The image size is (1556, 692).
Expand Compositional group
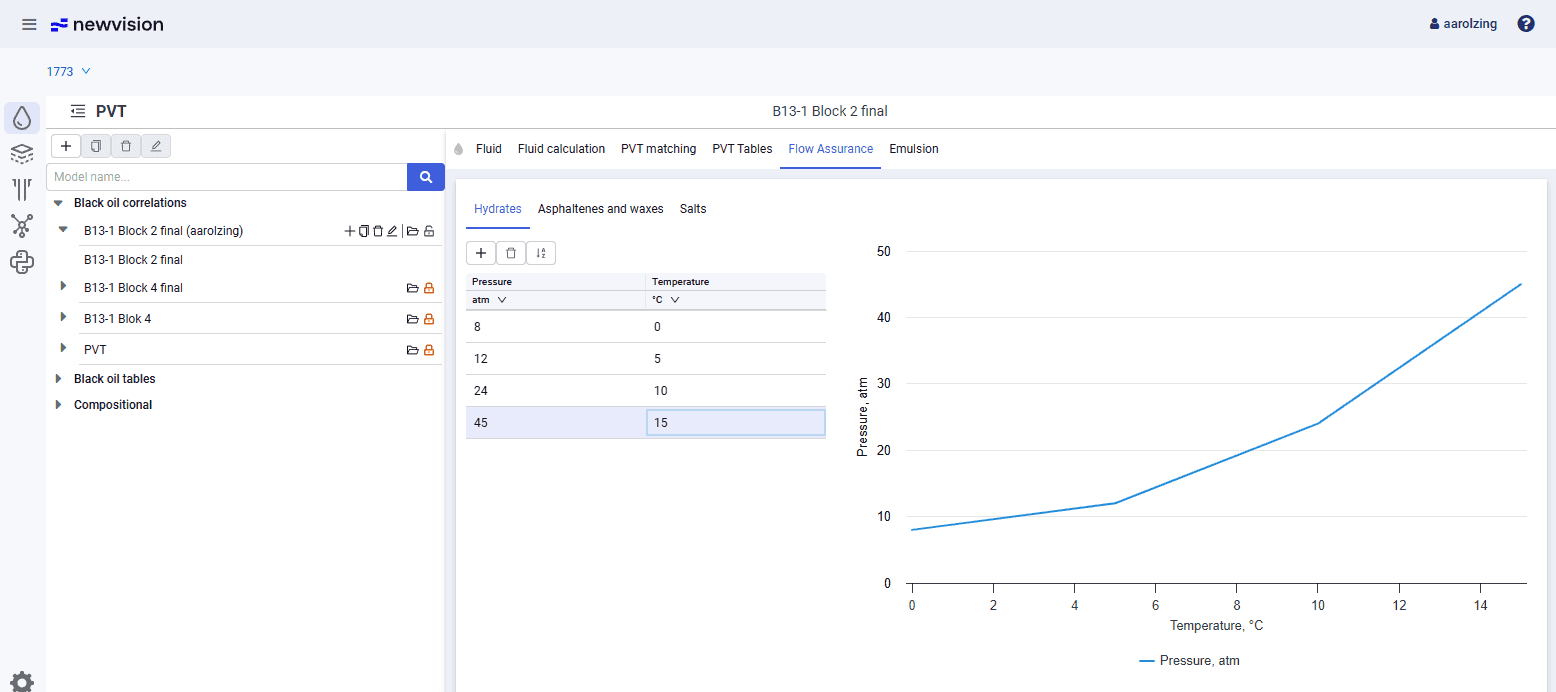click(58, 405)
